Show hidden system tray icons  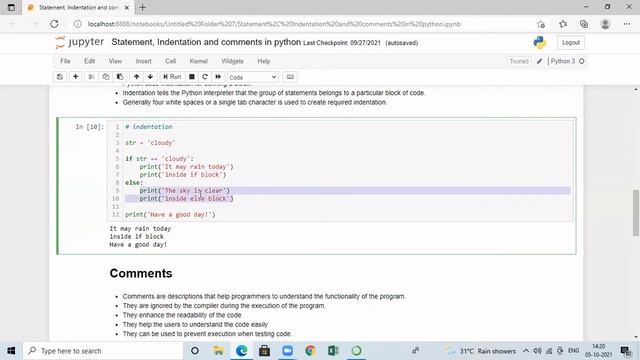526,351
